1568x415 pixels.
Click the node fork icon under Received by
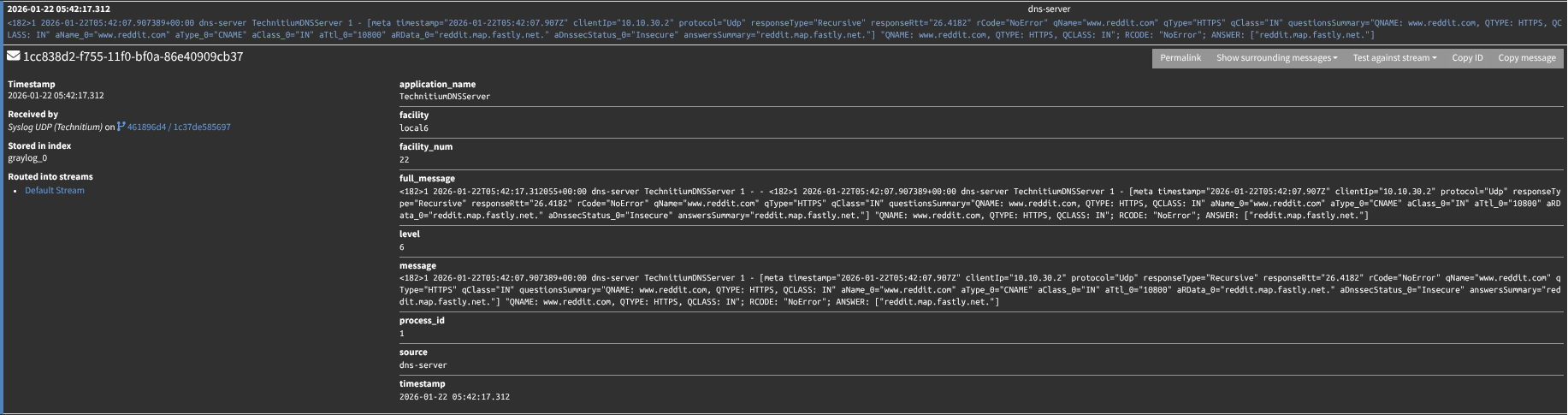click(x=121, y=127)
